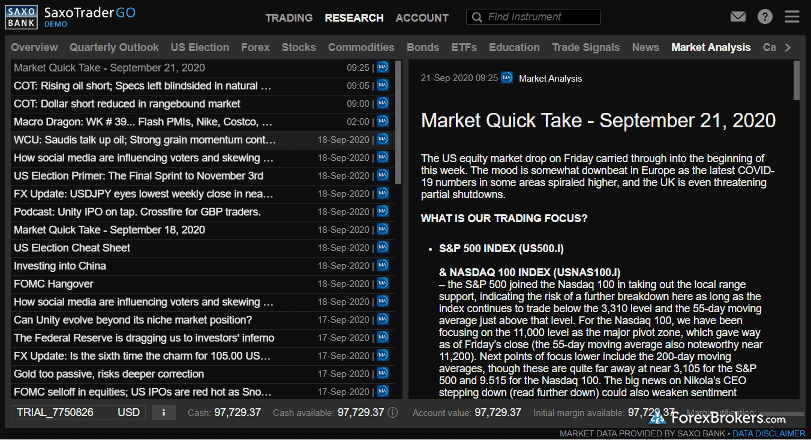
Task: Expand more research tabs with right chevron
Action: [788, 48]
